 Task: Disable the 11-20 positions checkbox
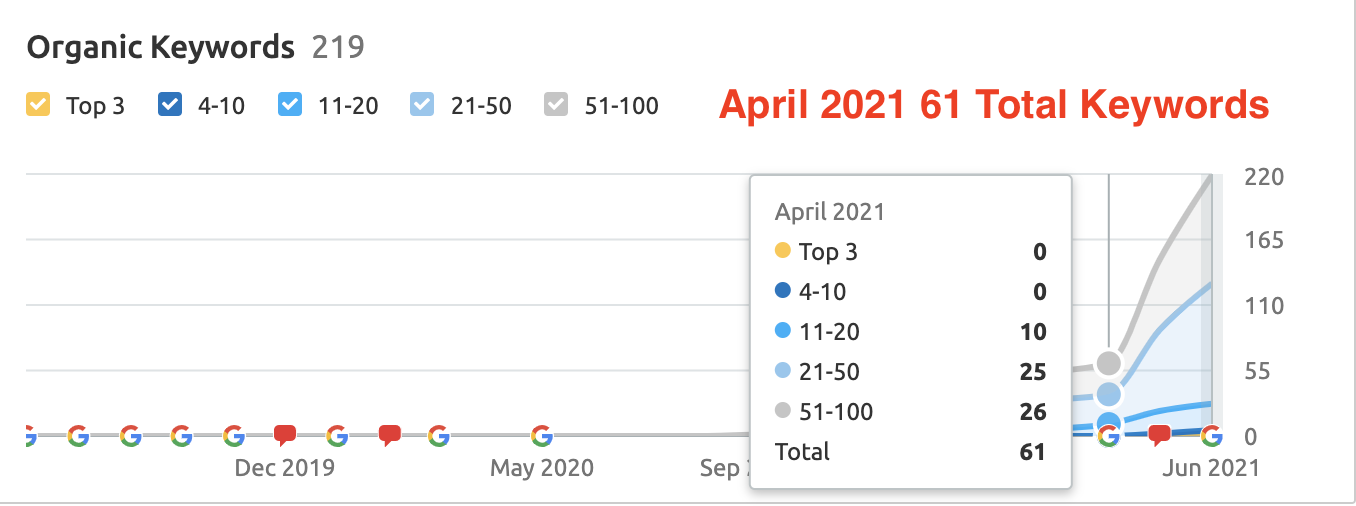(x=290, y=104)
